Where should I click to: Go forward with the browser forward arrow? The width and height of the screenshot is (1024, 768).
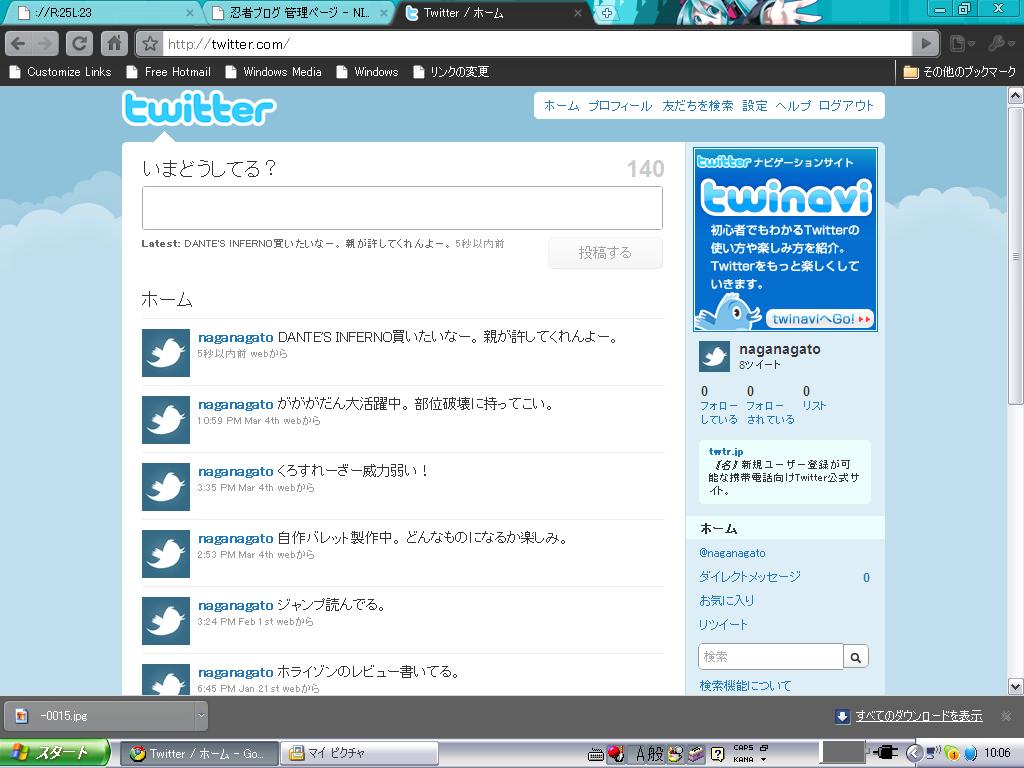[44, 44]
